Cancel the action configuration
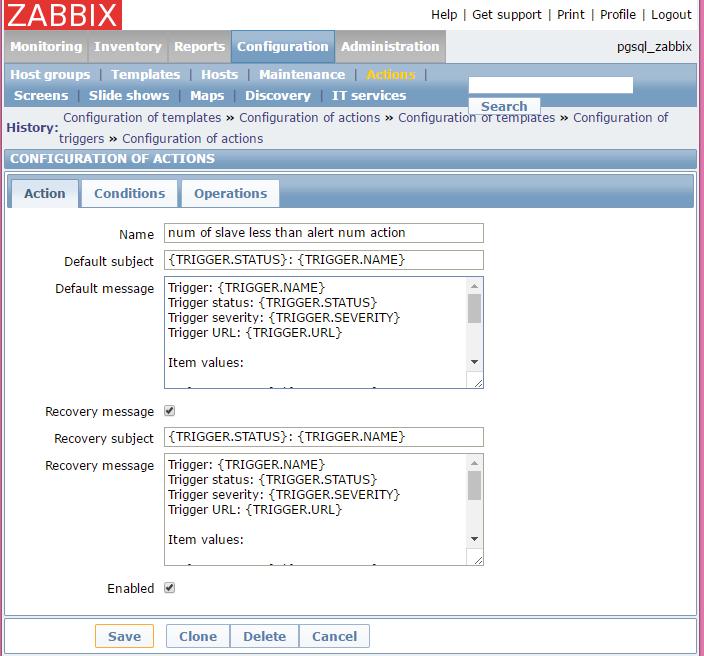Viewport: 704px width, 656px height. (x=334, y=636)
